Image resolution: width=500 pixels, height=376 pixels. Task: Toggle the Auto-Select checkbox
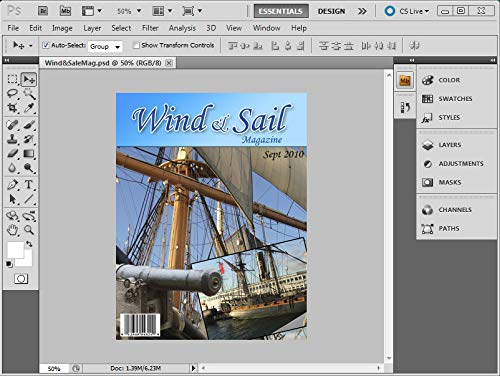(x=46, y=45)
